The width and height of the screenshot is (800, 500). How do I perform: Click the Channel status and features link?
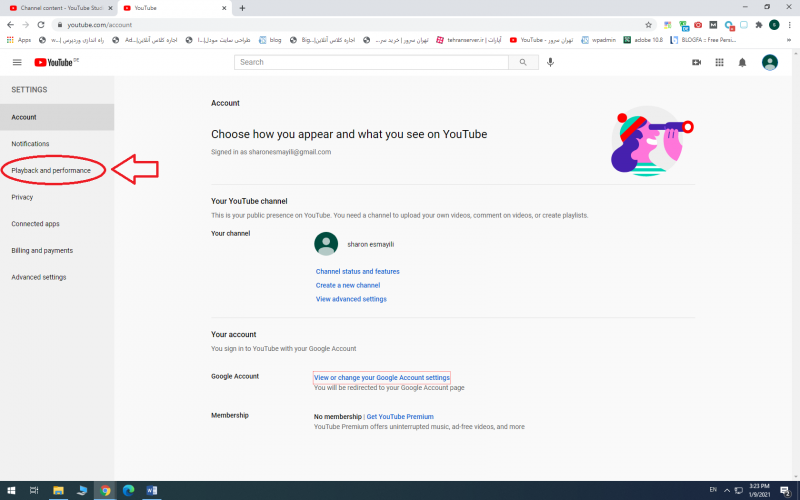(x=357, y=271)
